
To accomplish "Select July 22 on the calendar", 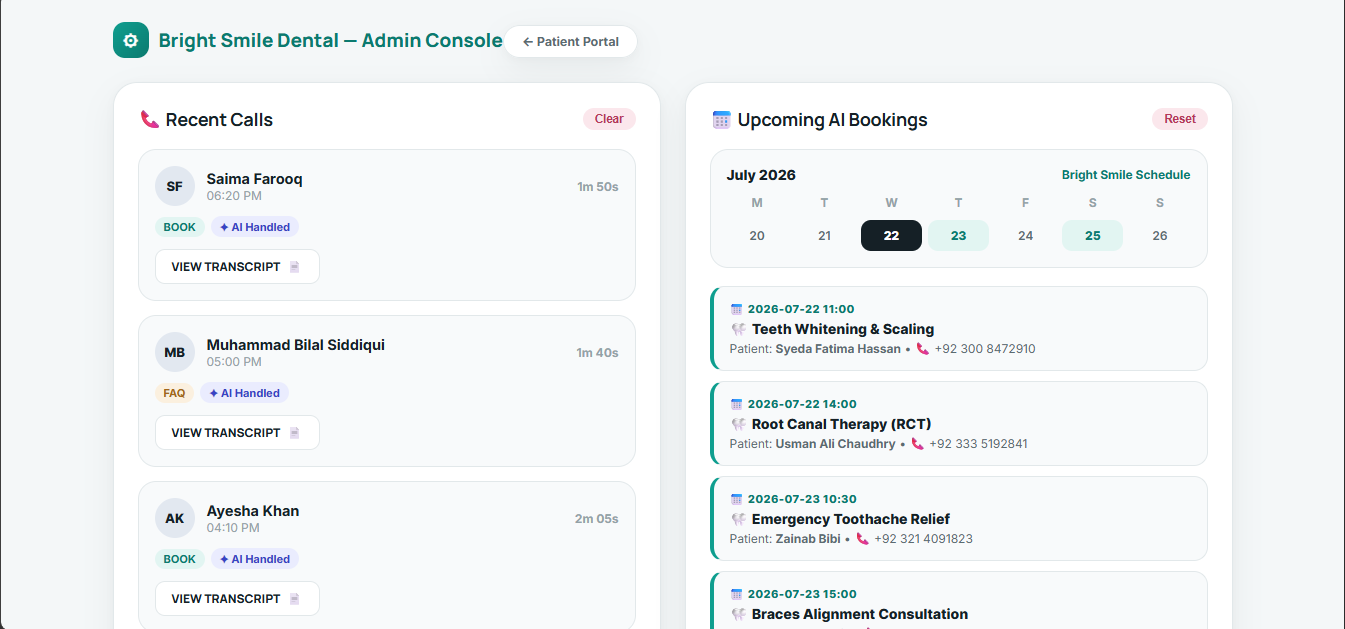I will coord(891,236).
